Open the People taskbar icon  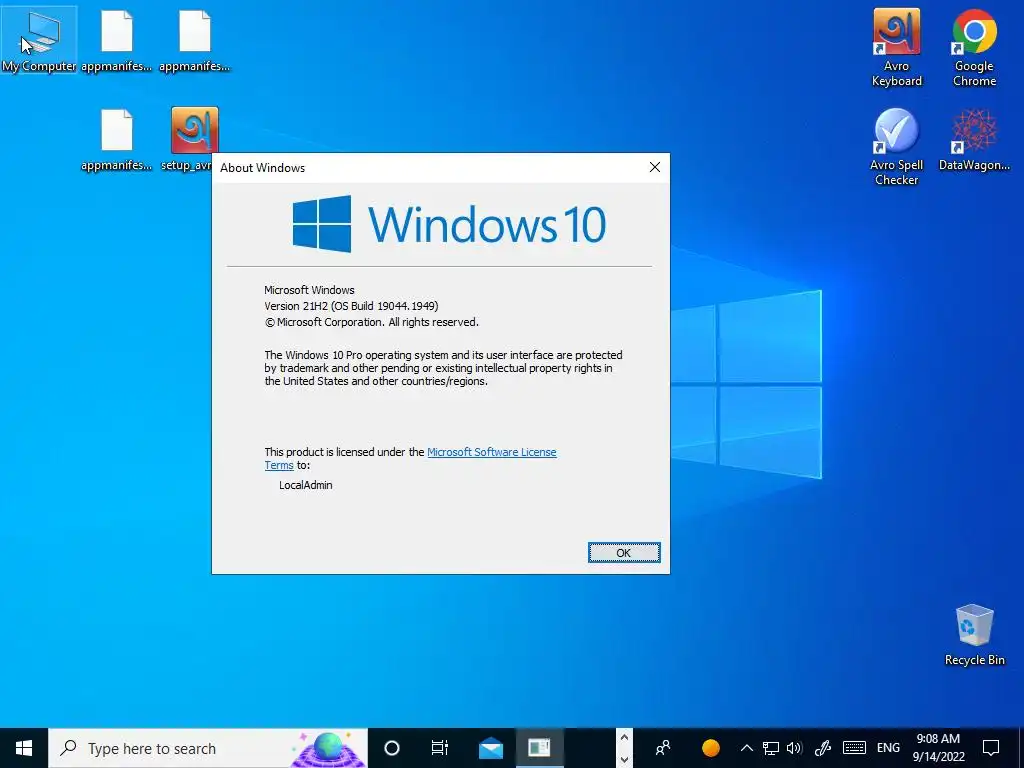coord(663,748)
